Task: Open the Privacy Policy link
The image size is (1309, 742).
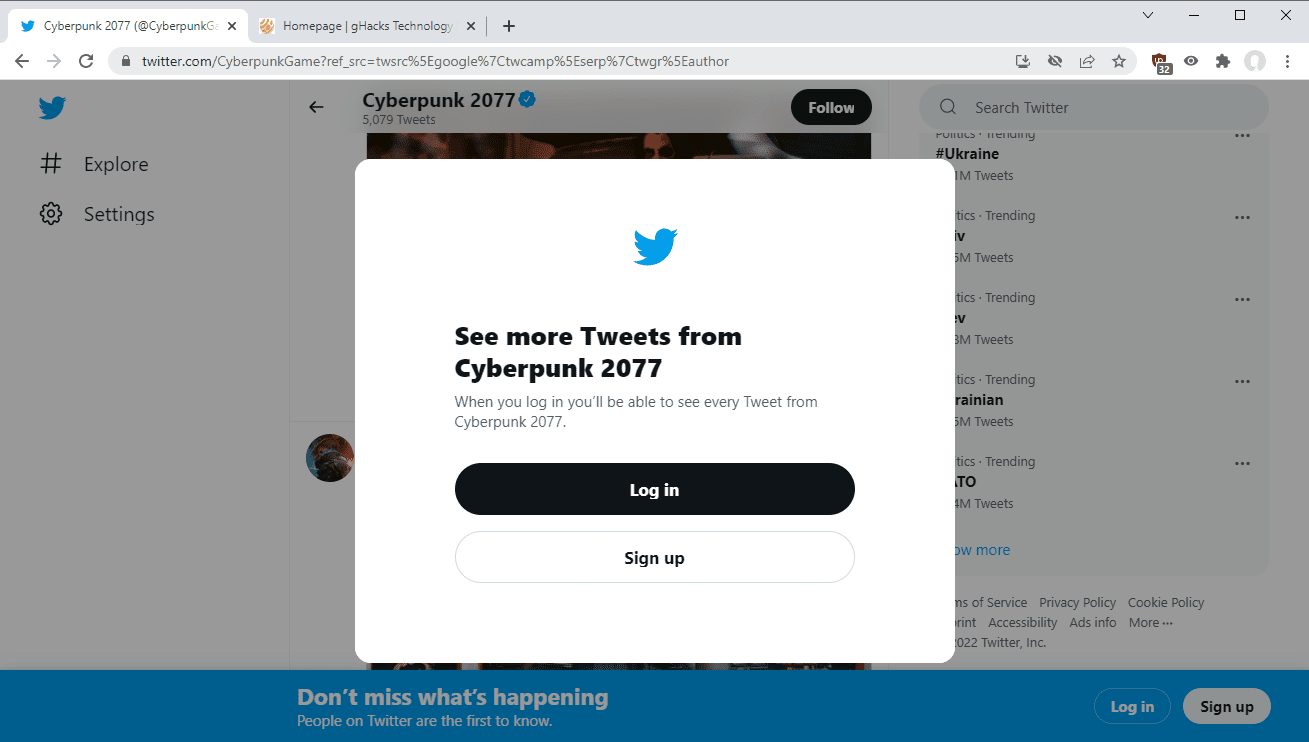Action: click(1077, 602)
